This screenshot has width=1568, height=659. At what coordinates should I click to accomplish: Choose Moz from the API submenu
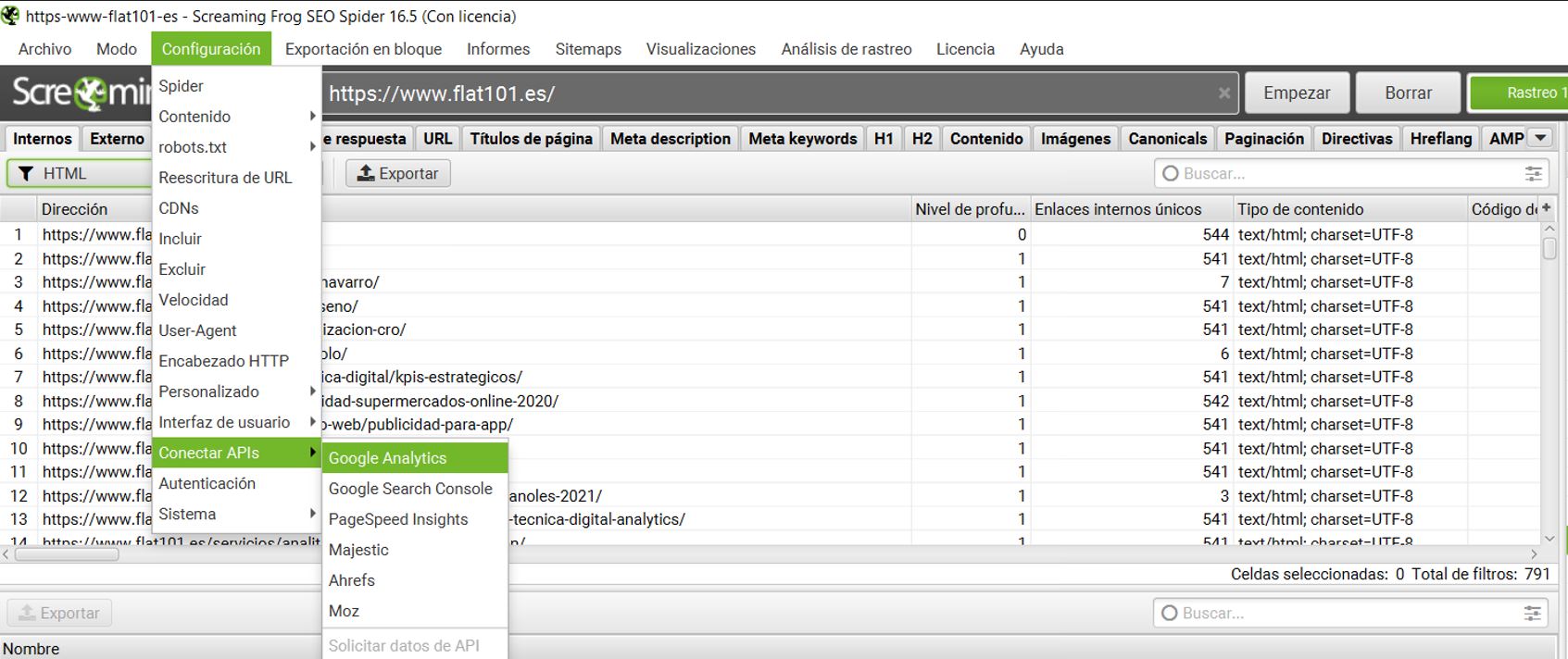tap(415, 611)
